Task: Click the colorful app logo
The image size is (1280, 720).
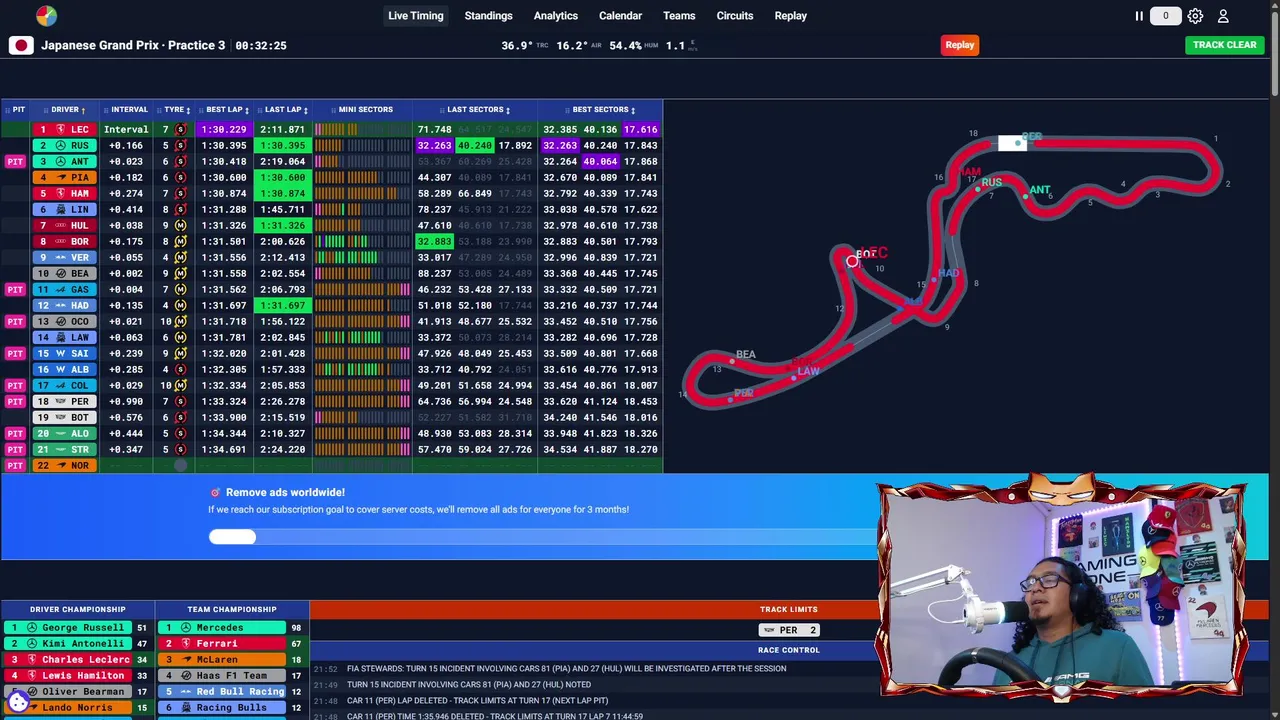Action: [46, 16]
